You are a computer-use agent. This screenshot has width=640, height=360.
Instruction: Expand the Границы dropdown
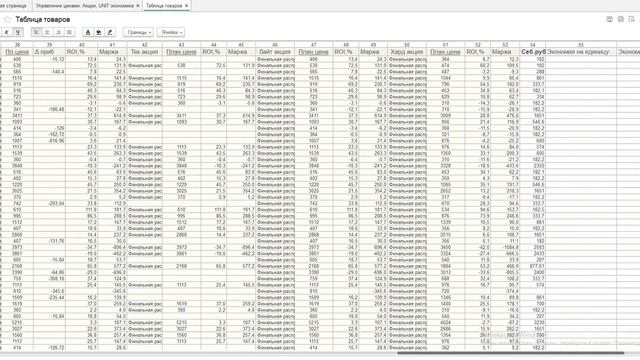138,32
